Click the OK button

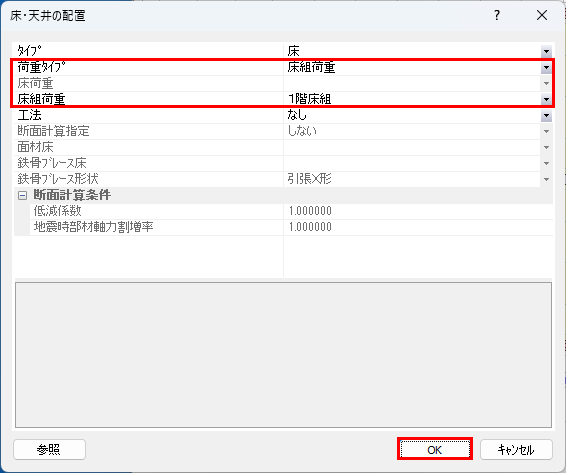[x=435, y=450]
